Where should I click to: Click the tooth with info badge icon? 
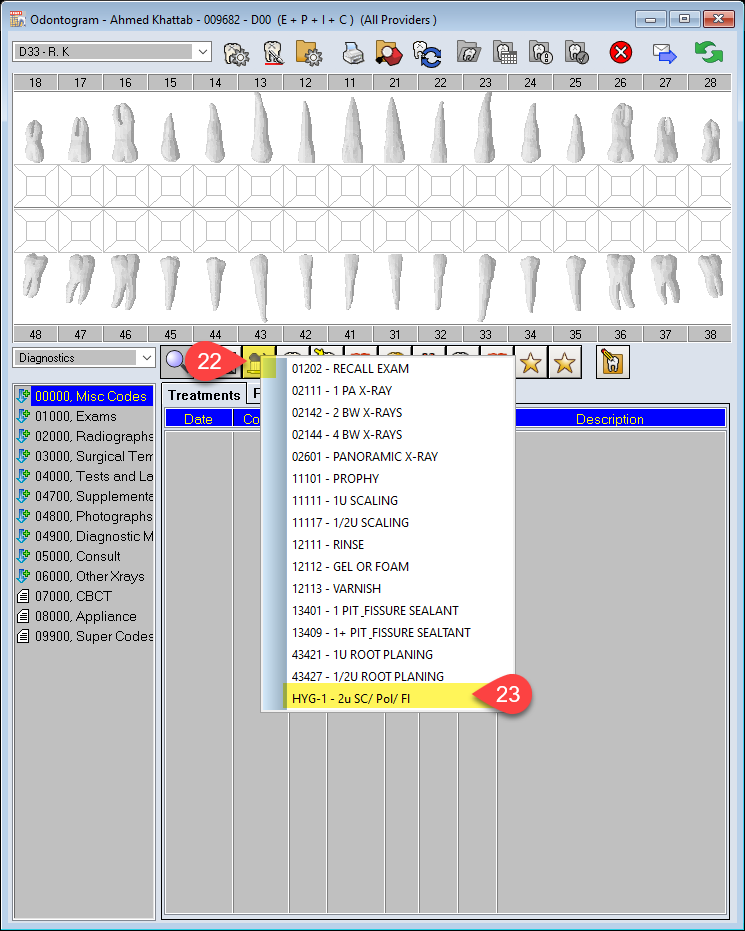tap(541, 53)
